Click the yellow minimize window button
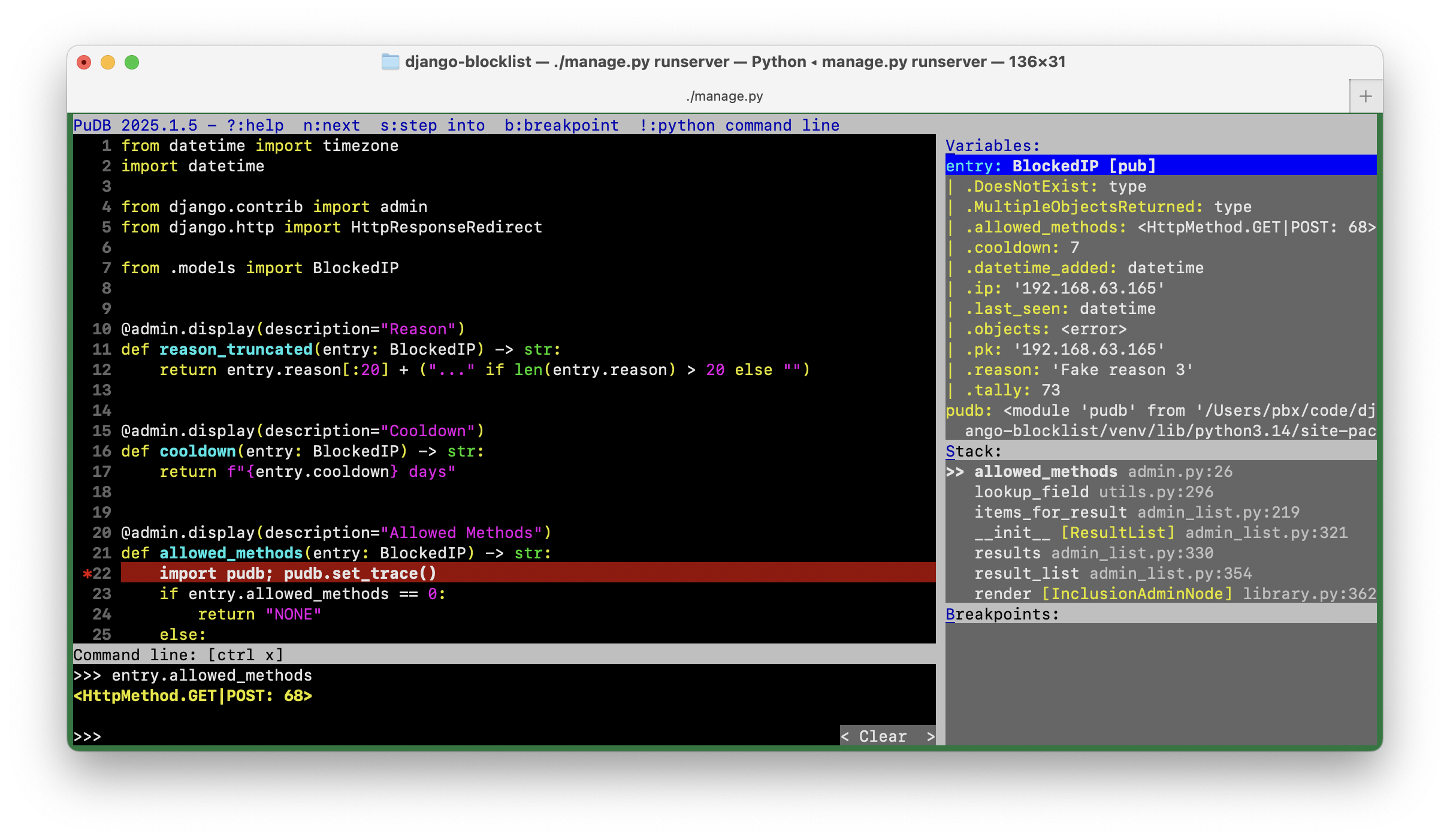1450x840 pixels. [x=108, y=62]
